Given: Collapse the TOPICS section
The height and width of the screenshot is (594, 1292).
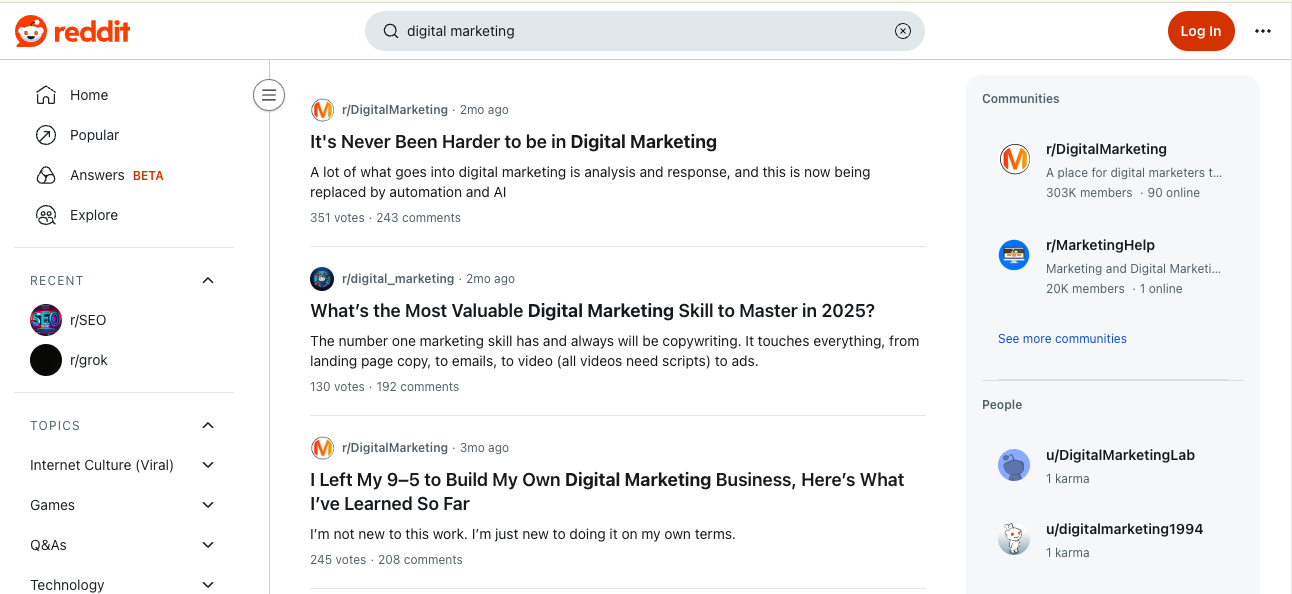Looking at the screenshot, I should point(207,425).
